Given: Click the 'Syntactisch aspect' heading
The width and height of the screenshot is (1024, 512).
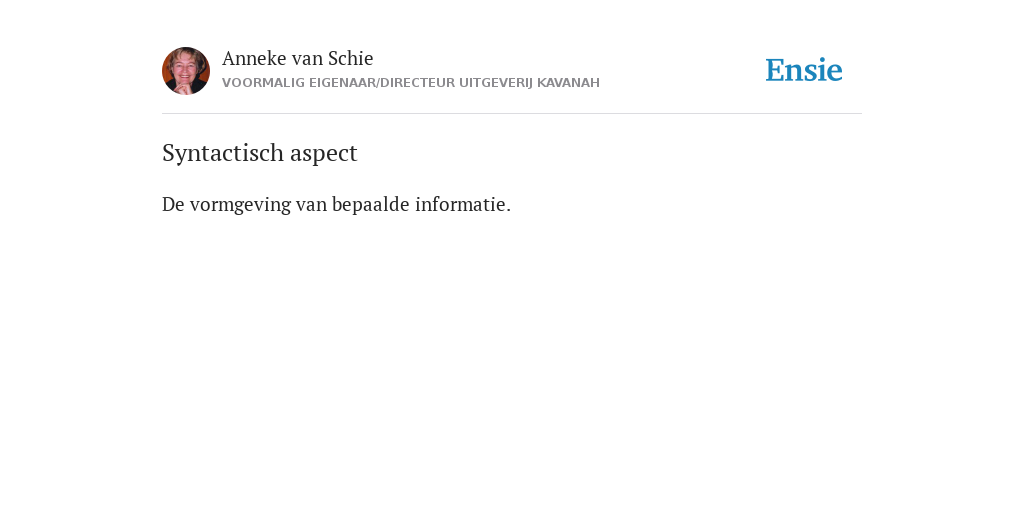Looking at the screenshot, I should pos(260,153).
